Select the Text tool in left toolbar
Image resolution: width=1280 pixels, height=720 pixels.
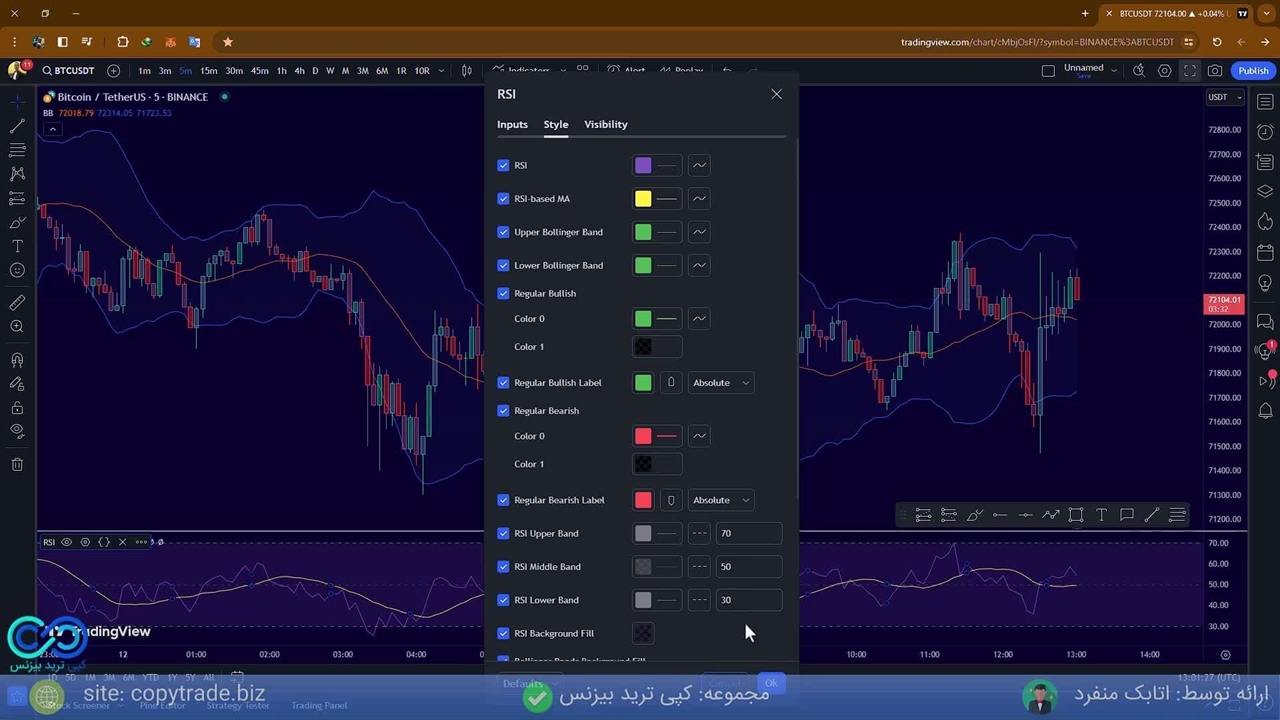click(17, 246)
